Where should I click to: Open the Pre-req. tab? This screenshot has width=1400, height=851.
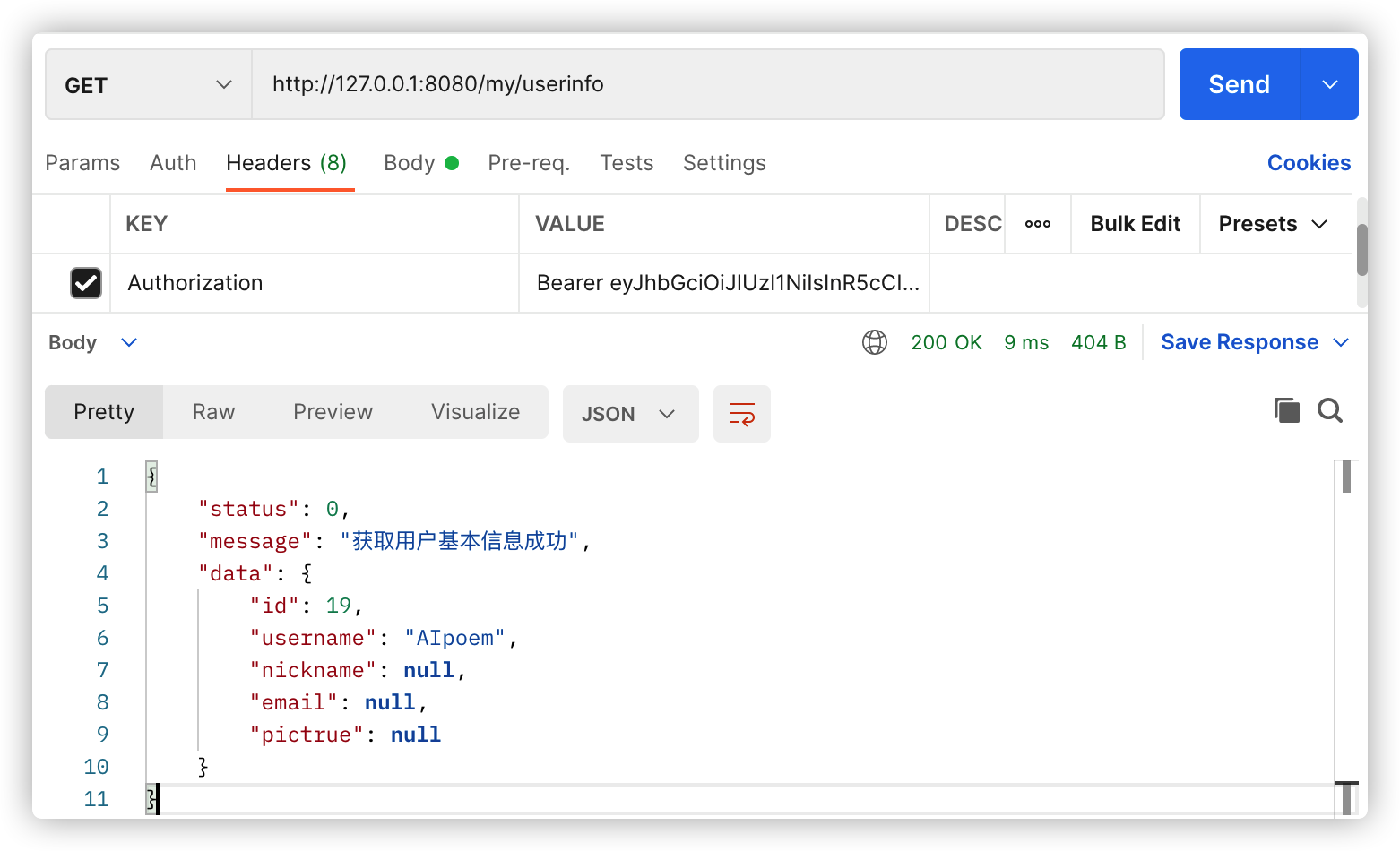(x=529, y=163)
